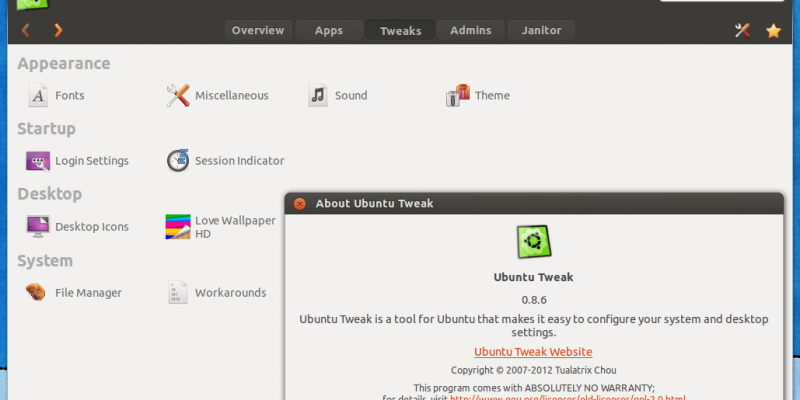800x400 pixels.
Task: Click in the search field at the top right
Action: [x=722, y=1]
